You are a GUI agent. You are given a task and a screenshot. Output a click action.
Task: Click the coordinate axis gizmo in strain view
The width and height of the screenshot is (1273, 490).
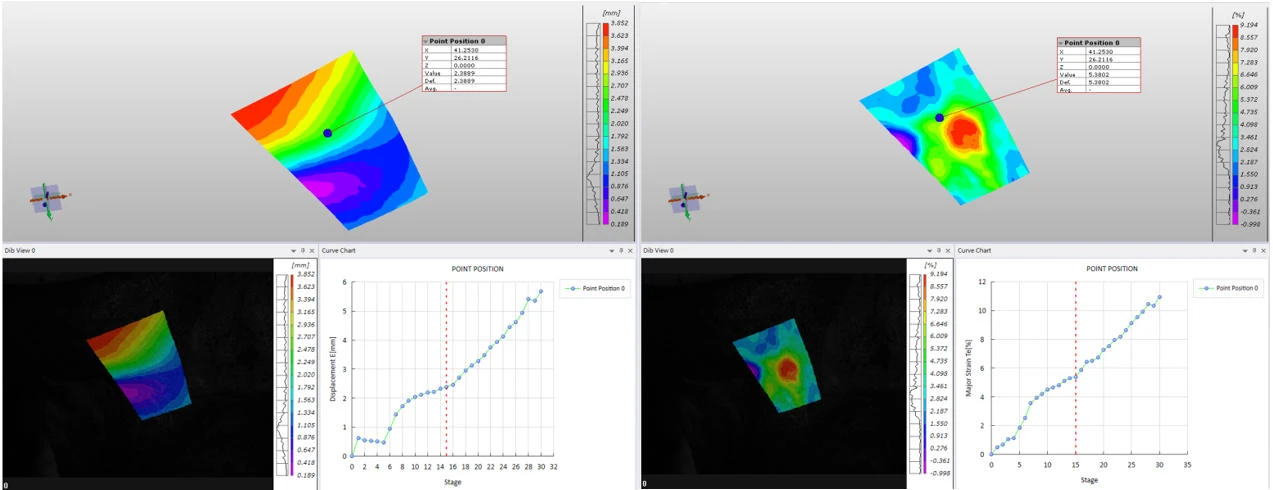[x=685, y=199]
